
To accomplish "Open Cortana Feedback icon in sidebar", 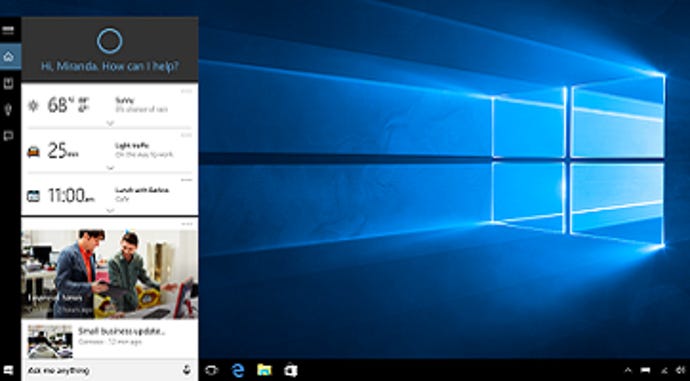I will 8,136.
